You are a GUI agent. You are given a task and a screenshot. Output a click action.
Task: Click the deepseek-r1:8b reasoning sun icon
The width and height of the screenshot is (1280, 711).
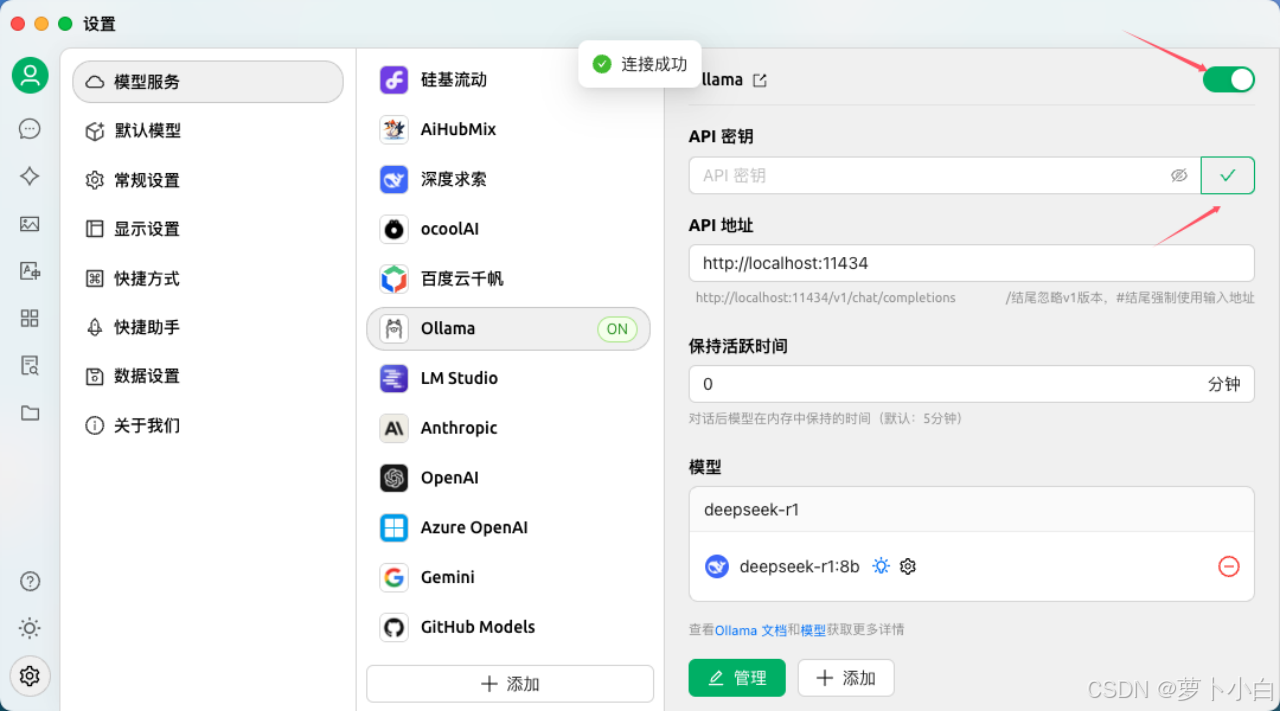tap(881, 566)
